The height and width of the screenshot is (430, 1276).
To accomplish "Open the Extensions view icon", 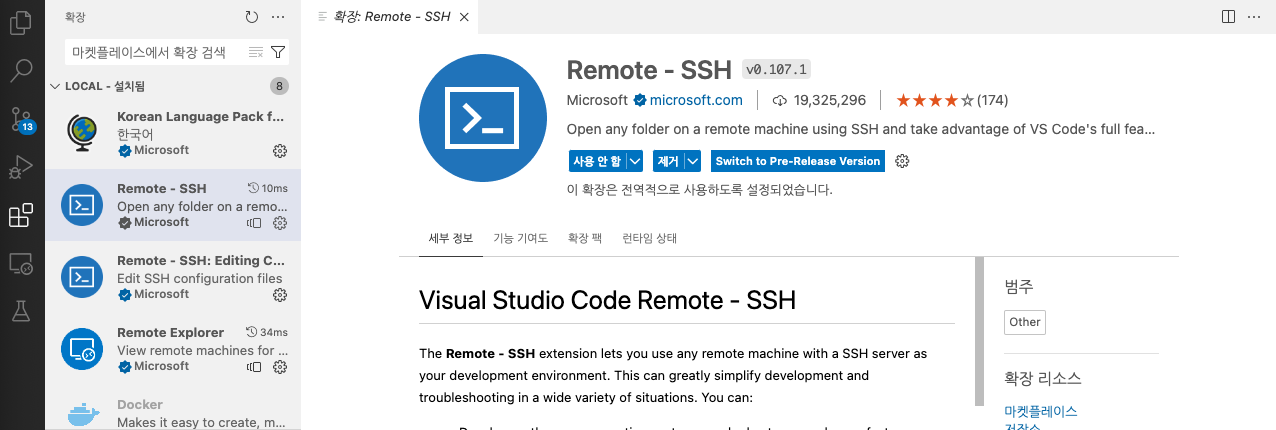I will click(22, 215).
